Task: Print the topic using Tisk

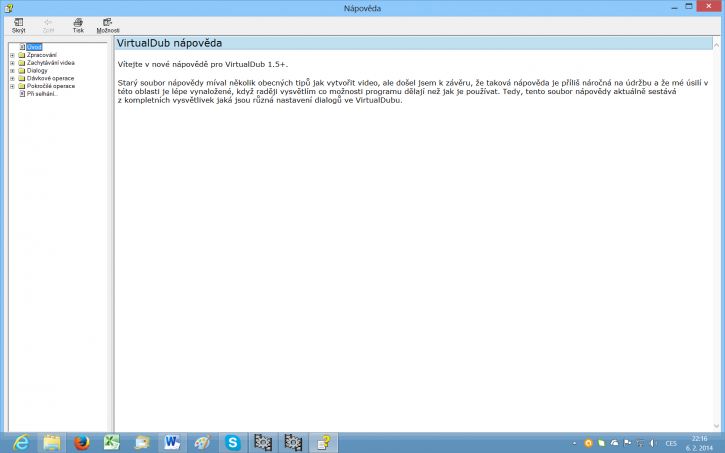Action: click(78, 25)
